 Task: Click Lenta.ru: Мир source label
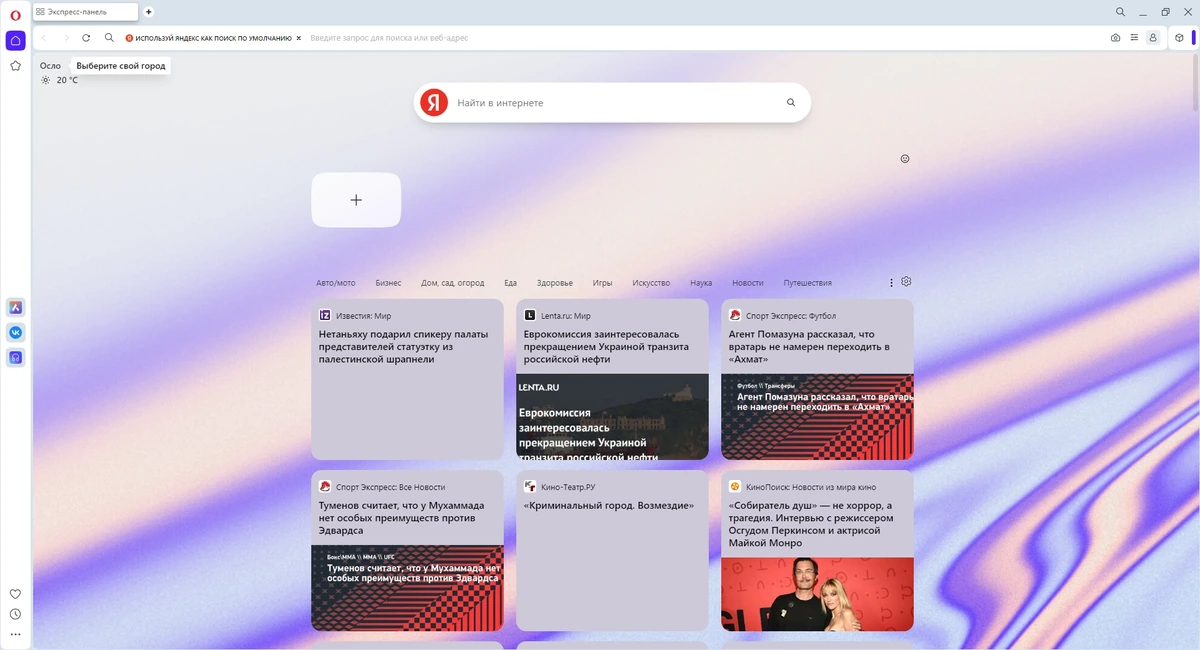coord(565,315)
